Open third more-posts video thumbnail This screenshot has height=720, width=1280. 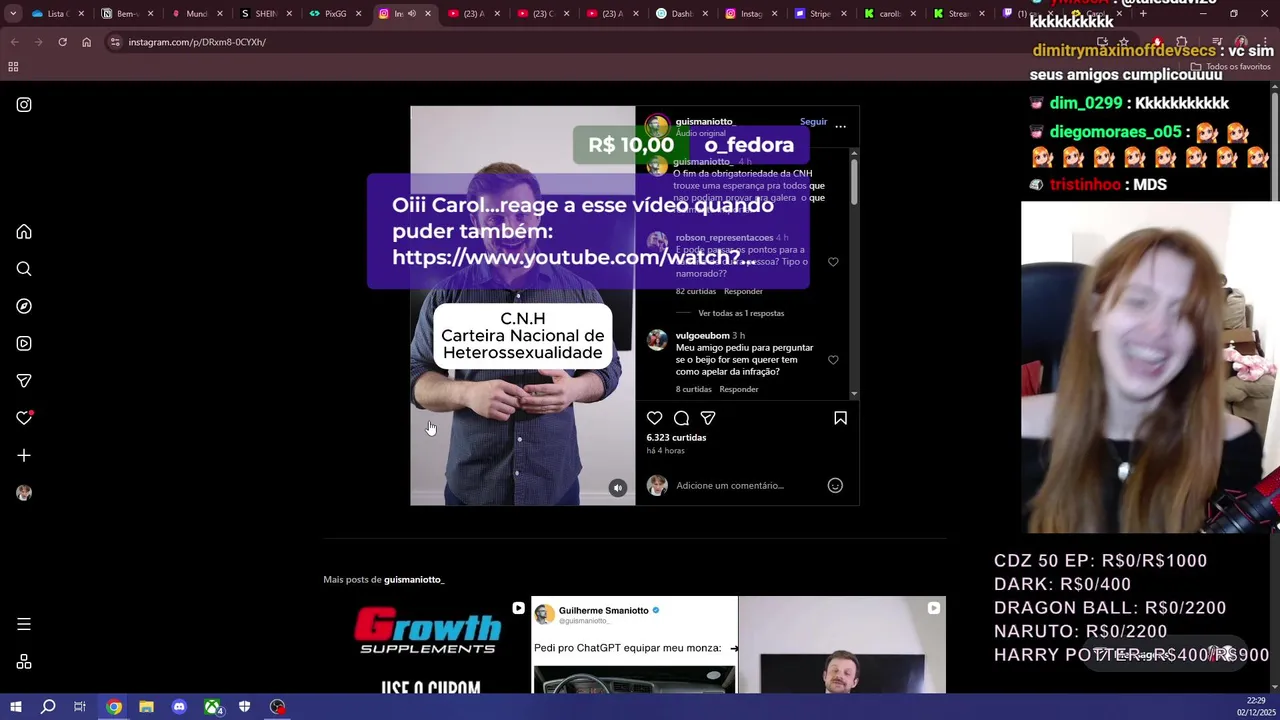(x=842, y=645)
